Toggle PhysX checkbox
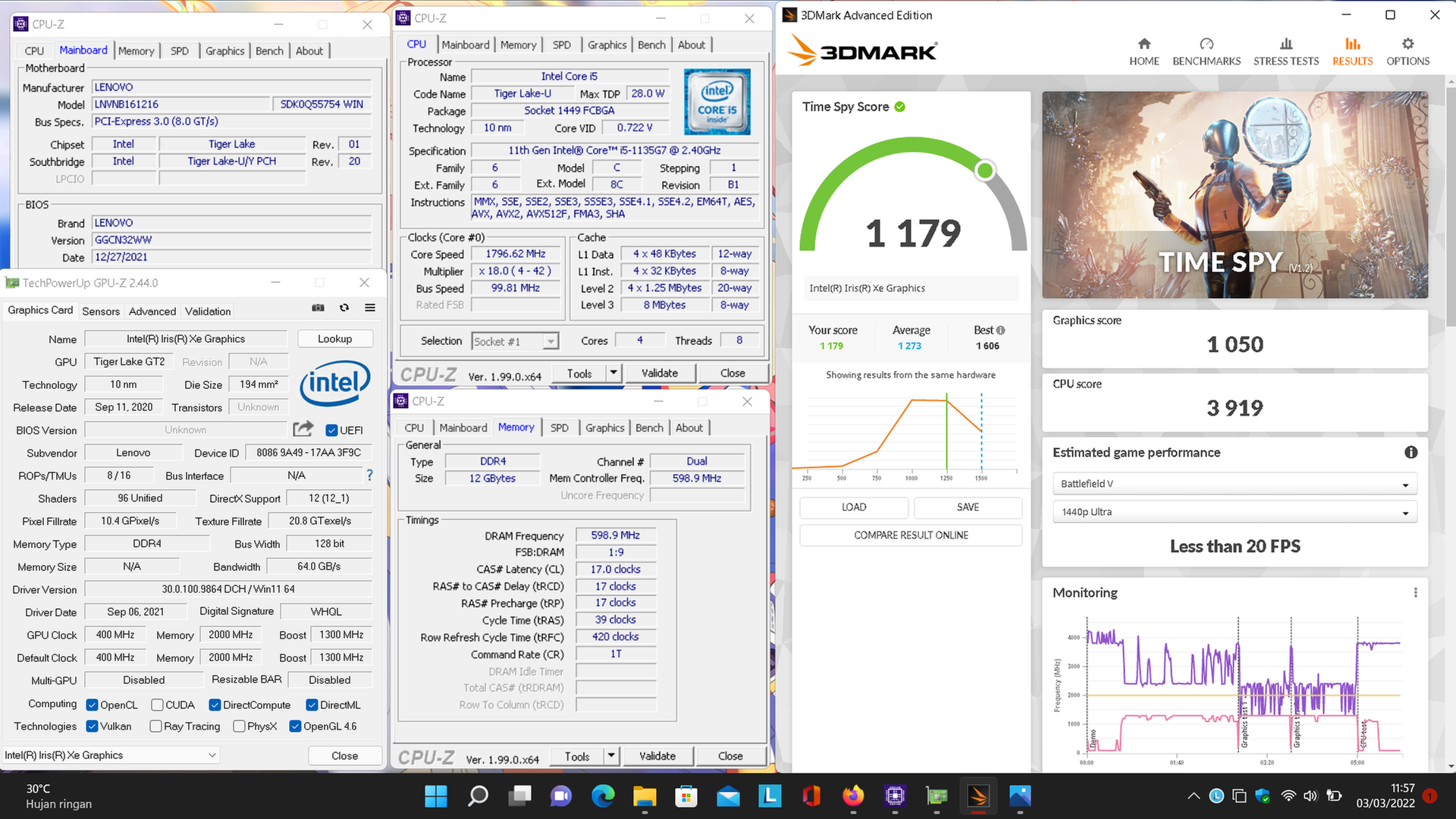Viewport: 1456px width, 819px height. [x=239, y=726]
